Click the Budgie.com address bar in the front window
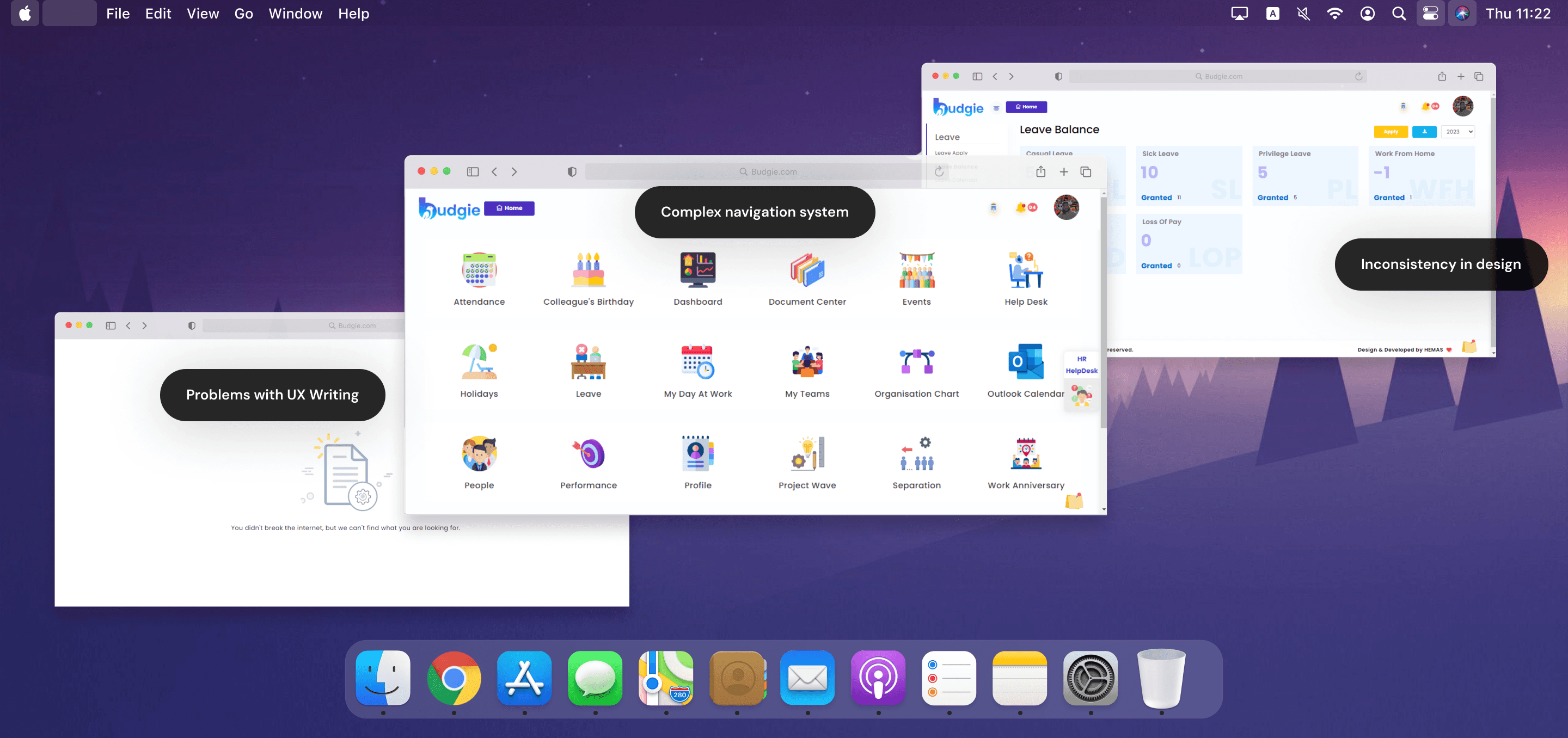1568x738 pixels. (x=767, y=172)
